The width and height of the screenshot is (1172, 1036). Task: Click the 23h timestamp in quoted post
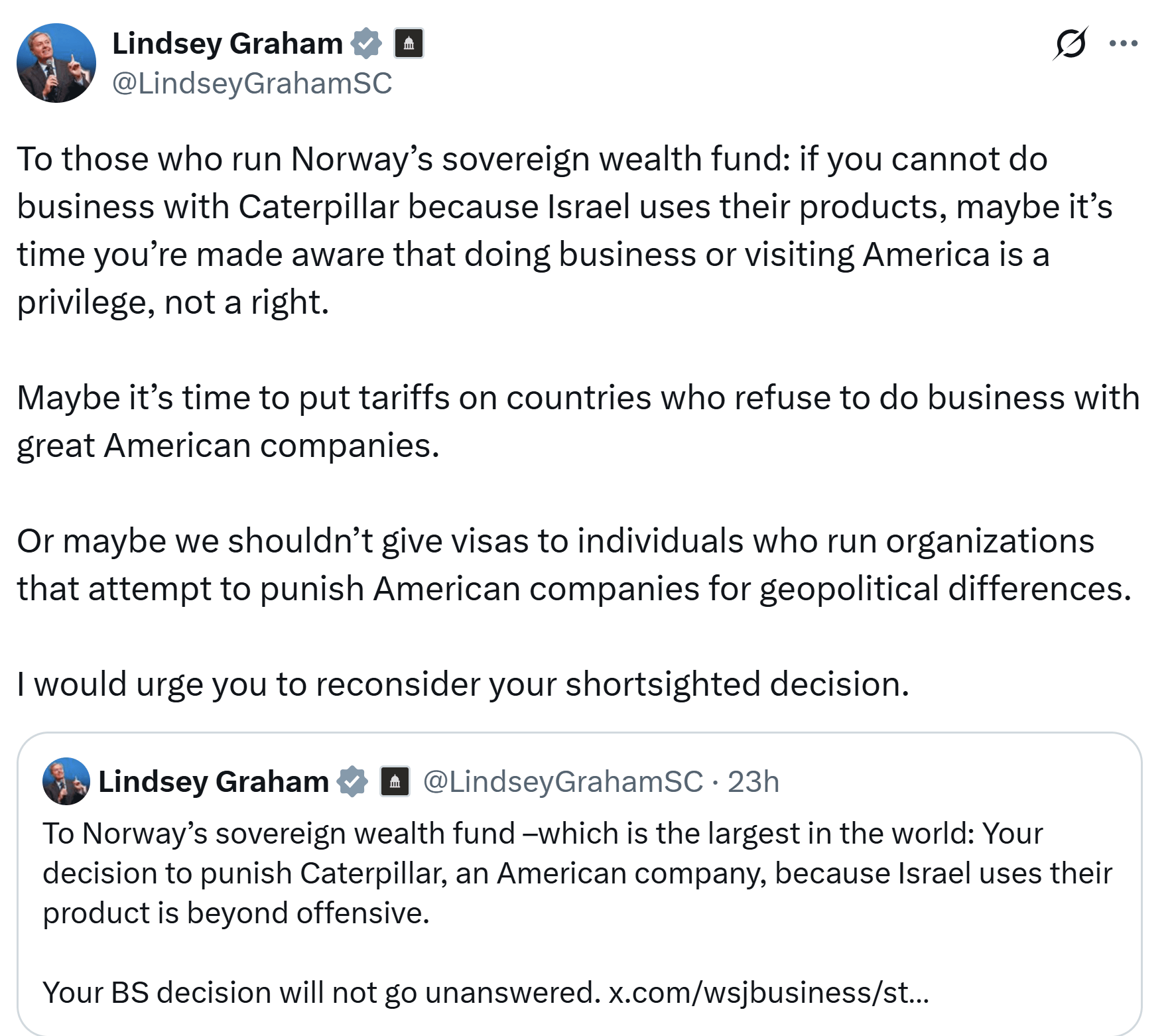(x=753, y=781)
